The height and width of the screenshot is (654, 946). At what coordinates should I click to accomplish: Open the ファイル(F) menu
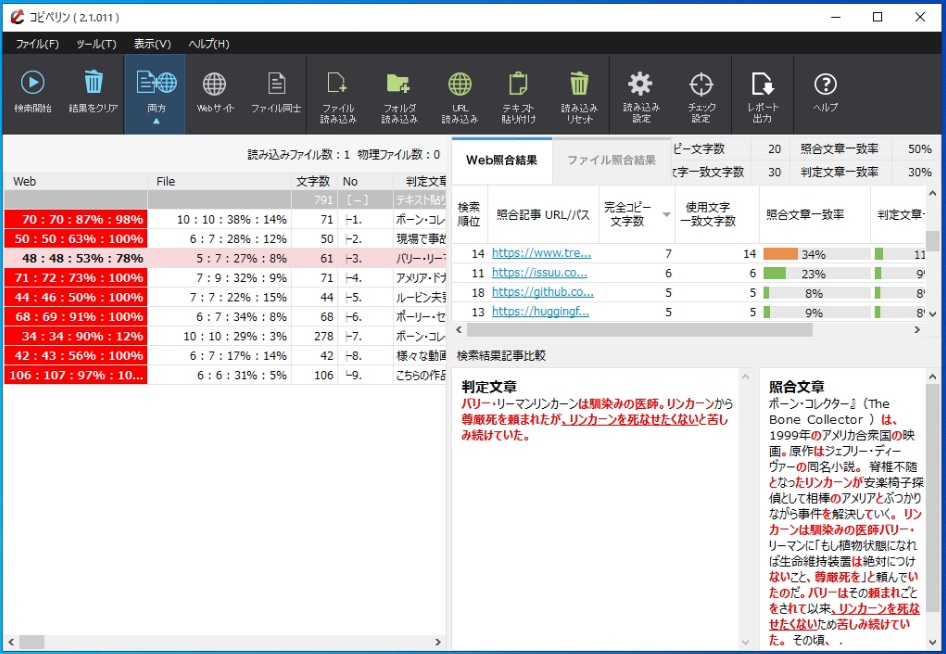pyautogui.click(x=37, y=43)
